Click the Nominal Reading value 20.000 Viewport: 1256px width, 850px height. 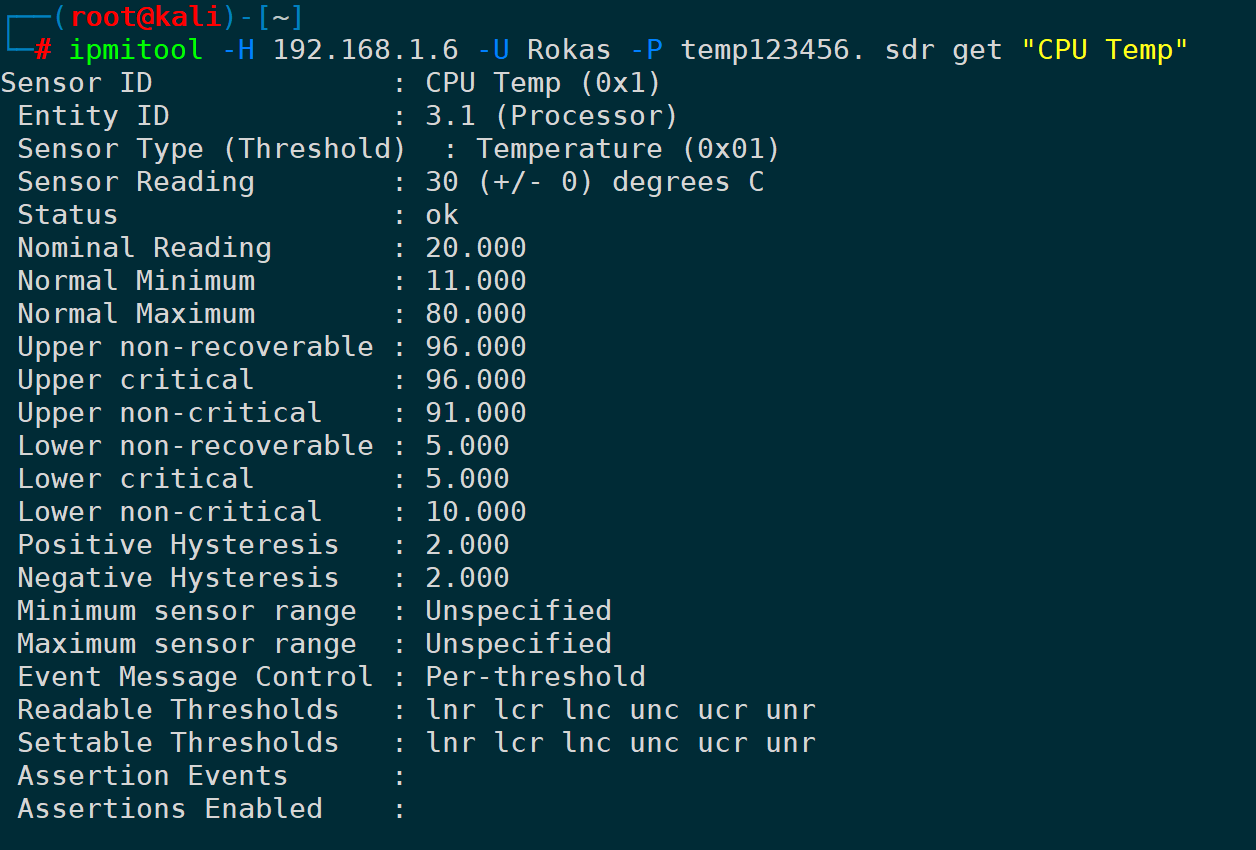coord(476,248)
